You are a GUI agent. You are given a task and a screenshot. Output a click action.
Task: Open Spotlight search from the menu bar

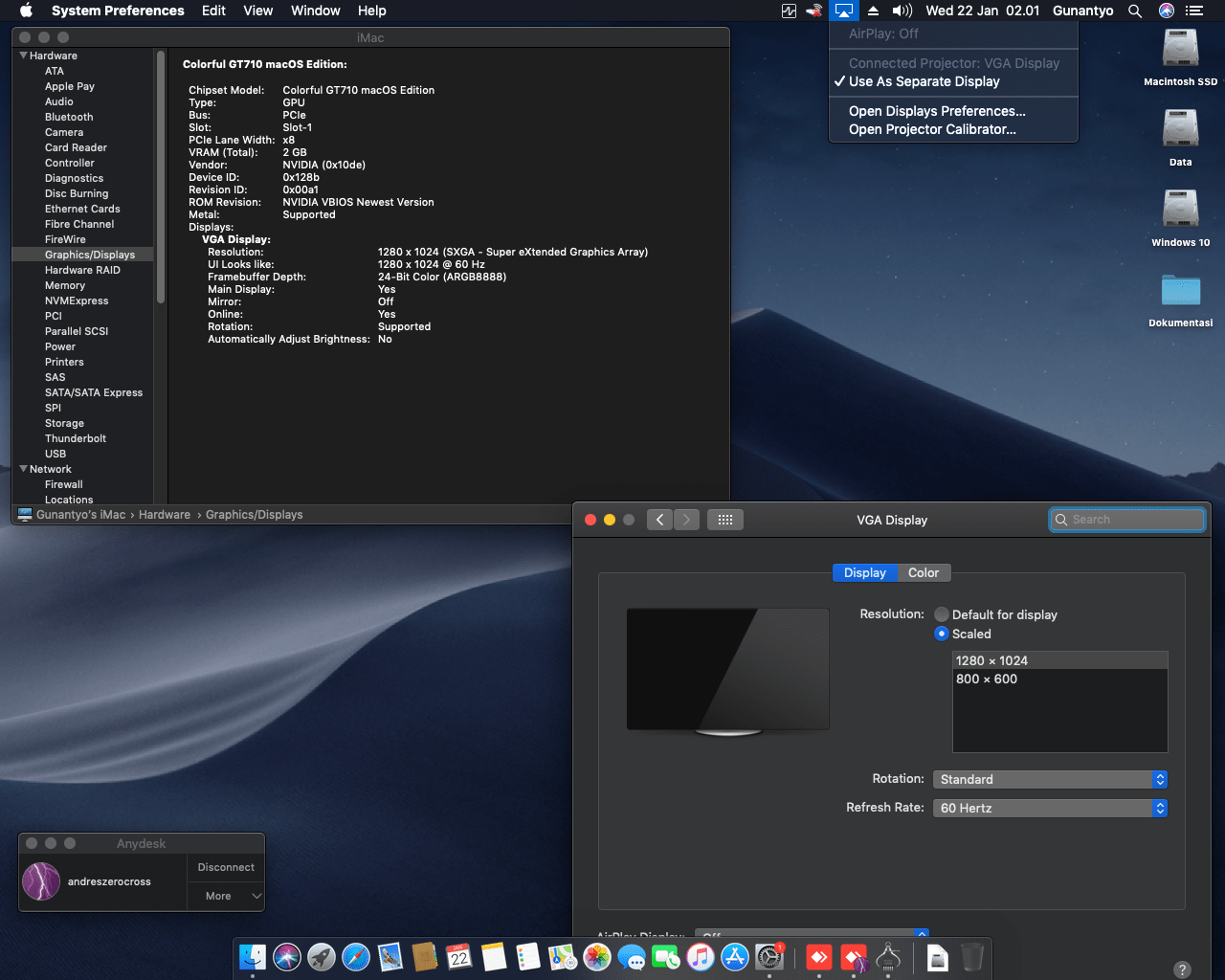tap(1135, 11)
